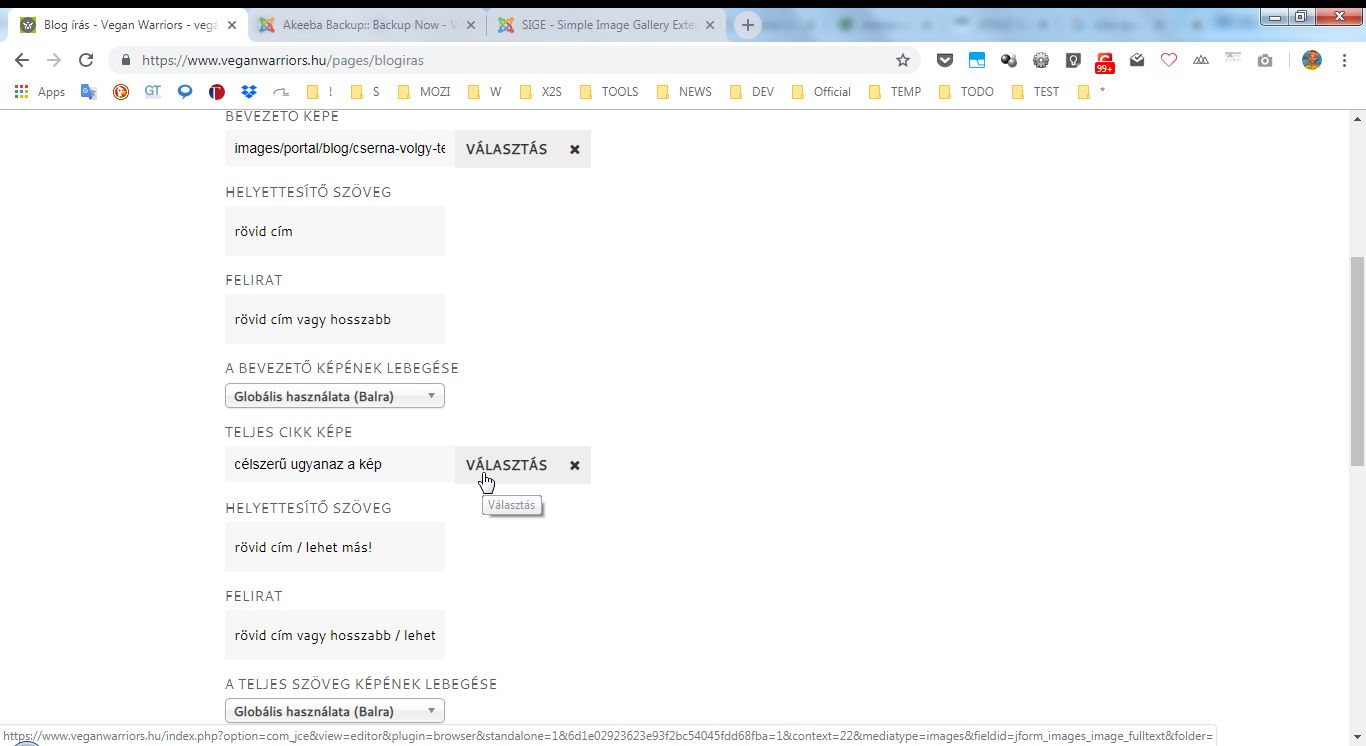The image size is (1366, 746).
Task: Open the Dropbox bookmark icon
Action: (x=249, y=91)
